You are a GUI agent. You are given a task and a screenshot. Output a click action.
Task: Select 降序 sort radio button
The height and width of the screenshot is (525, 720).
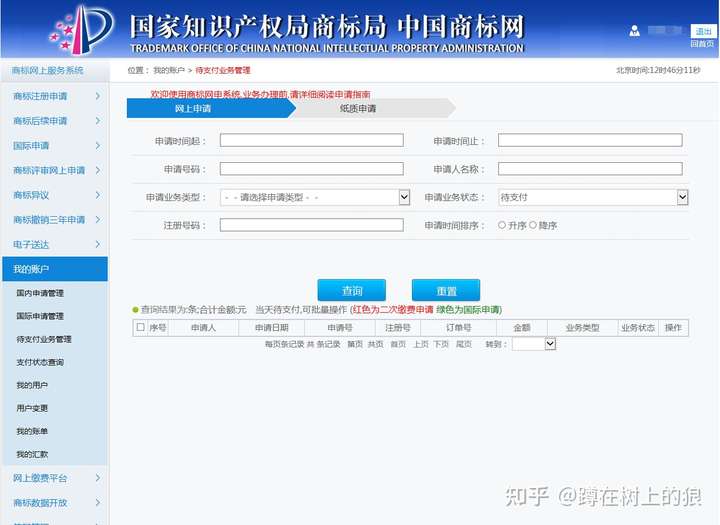[533, 225]
